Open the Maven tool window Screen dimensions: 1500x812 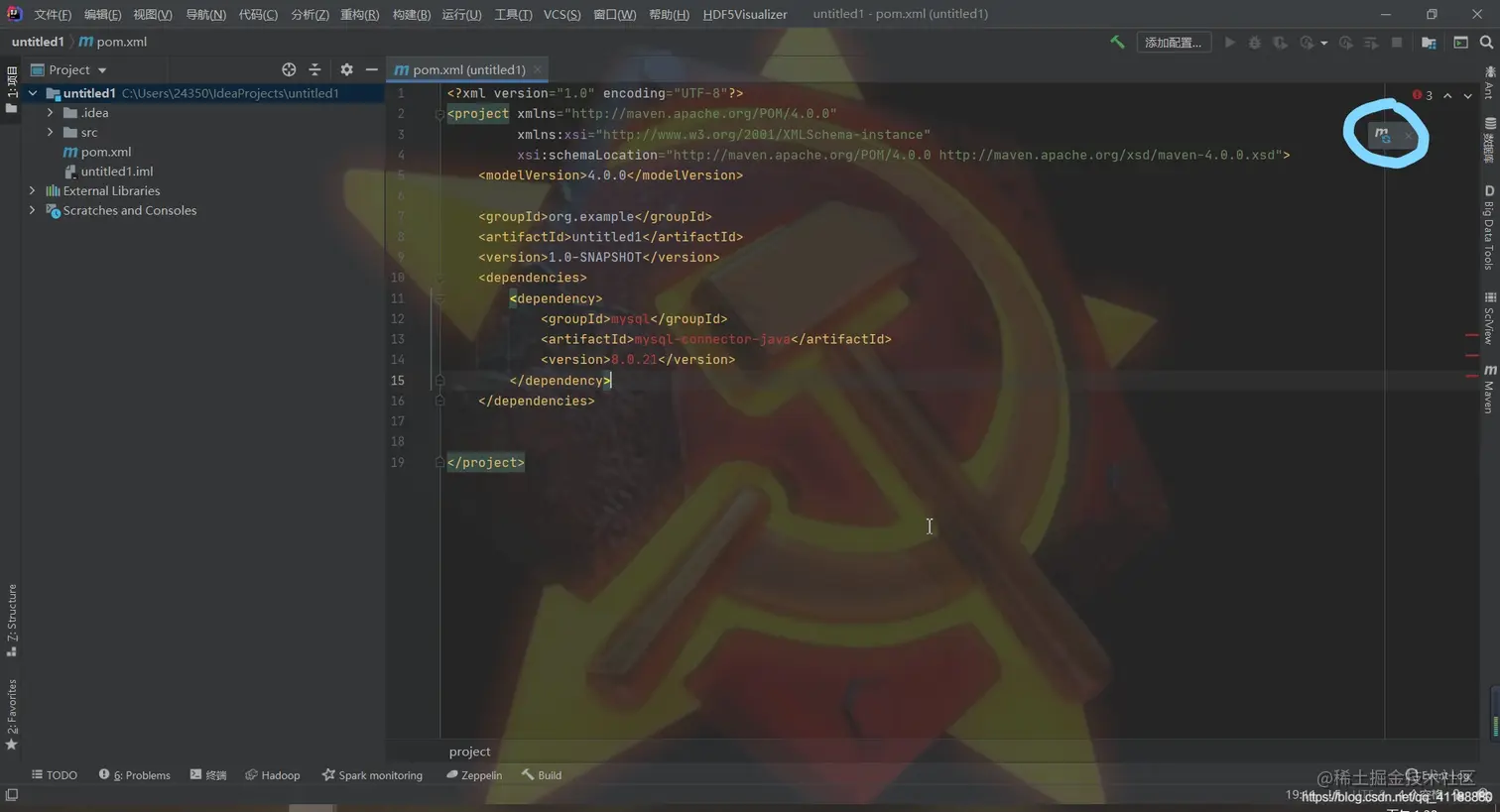(1489, 388)
